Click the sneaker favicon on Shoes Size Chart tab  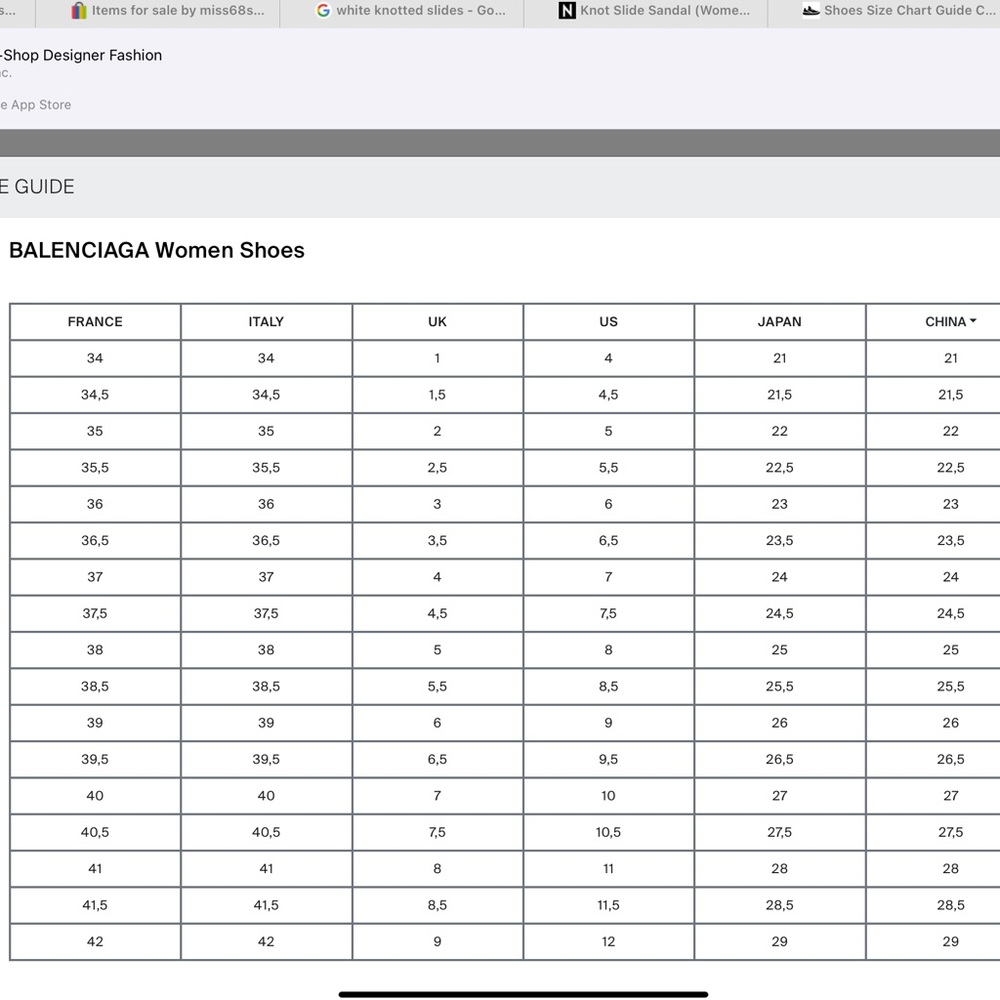811,11
